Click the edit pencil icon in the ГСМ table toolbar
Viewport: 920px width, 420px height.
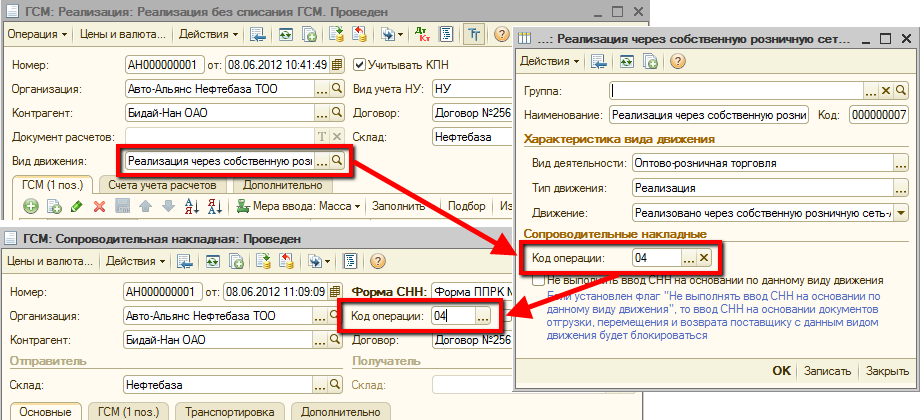pos(77,207)
